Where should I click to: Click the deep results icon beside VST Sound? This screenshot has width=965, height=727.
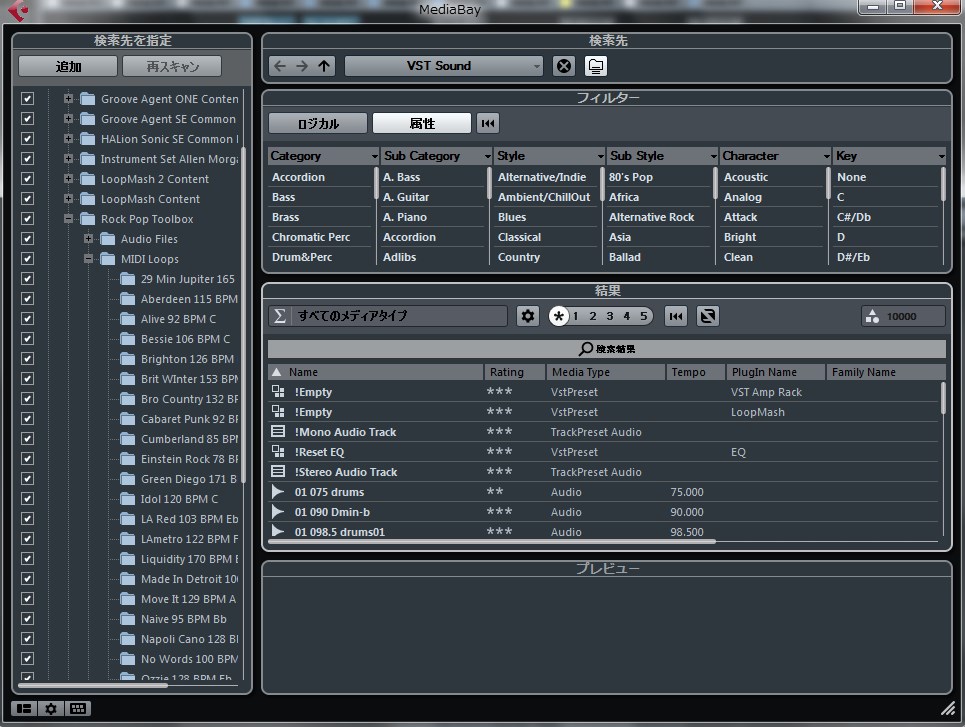click(595, 66)
